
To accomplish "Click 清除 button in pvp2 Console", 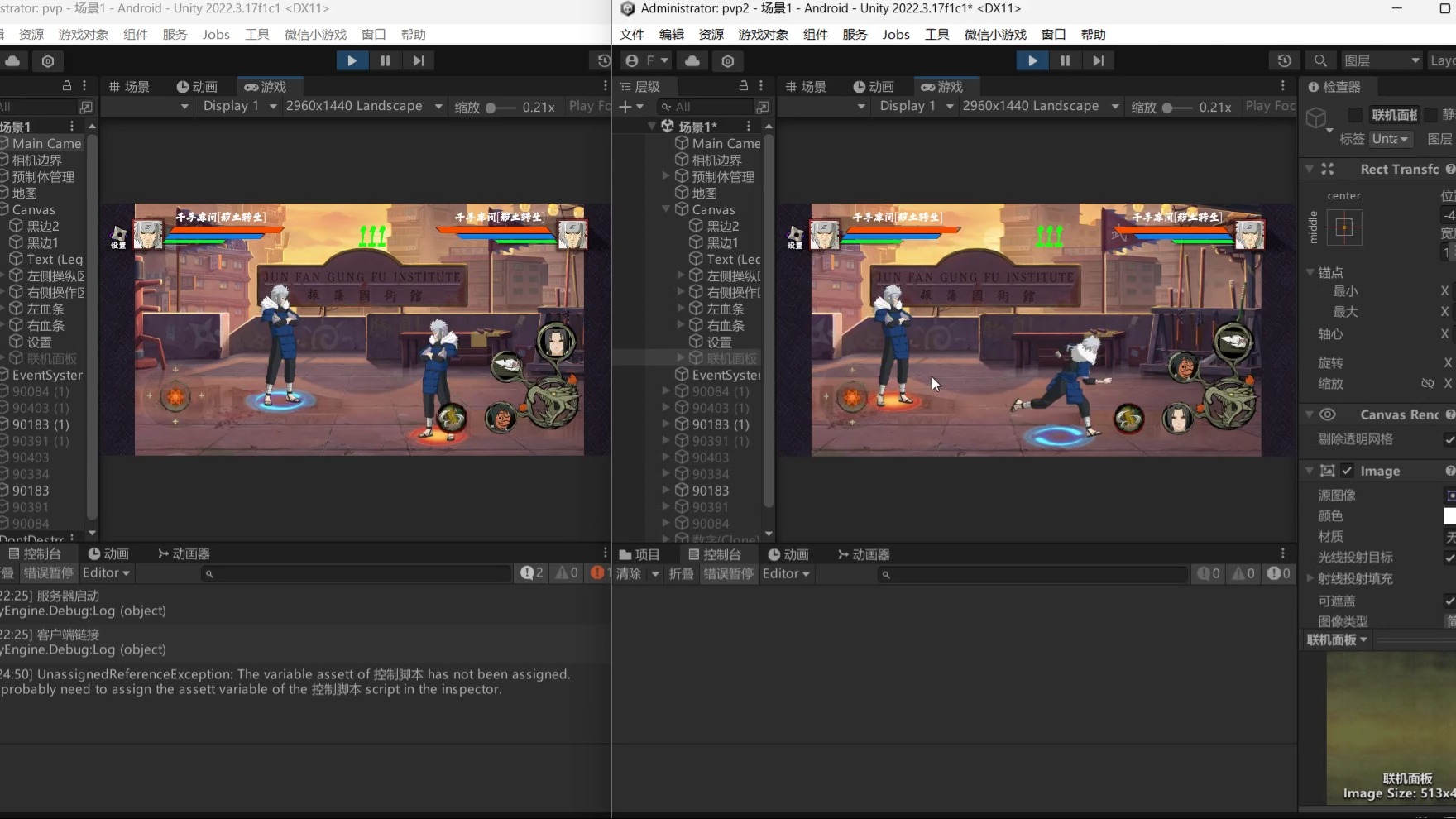I will pyautogui.click(x=629, y=573).
